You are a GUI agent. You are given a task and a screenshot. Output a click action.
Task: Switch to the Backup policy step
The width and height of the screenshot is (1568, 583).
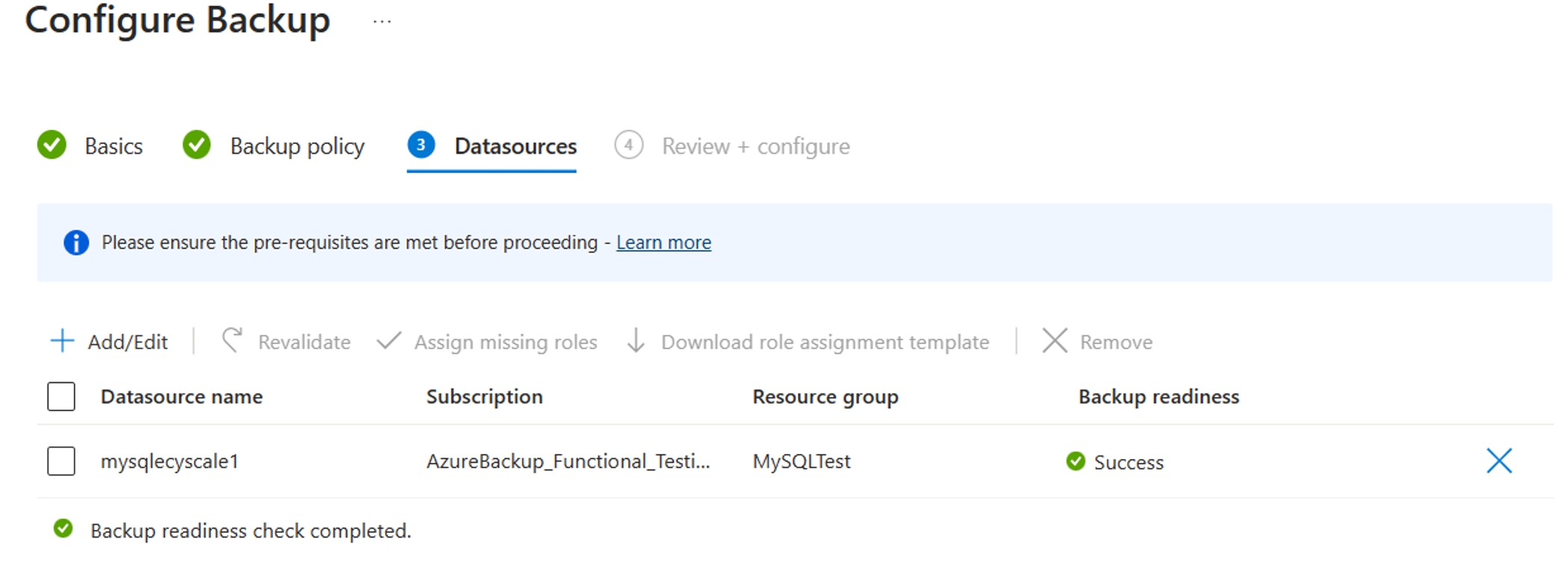(x=274, y=146)
